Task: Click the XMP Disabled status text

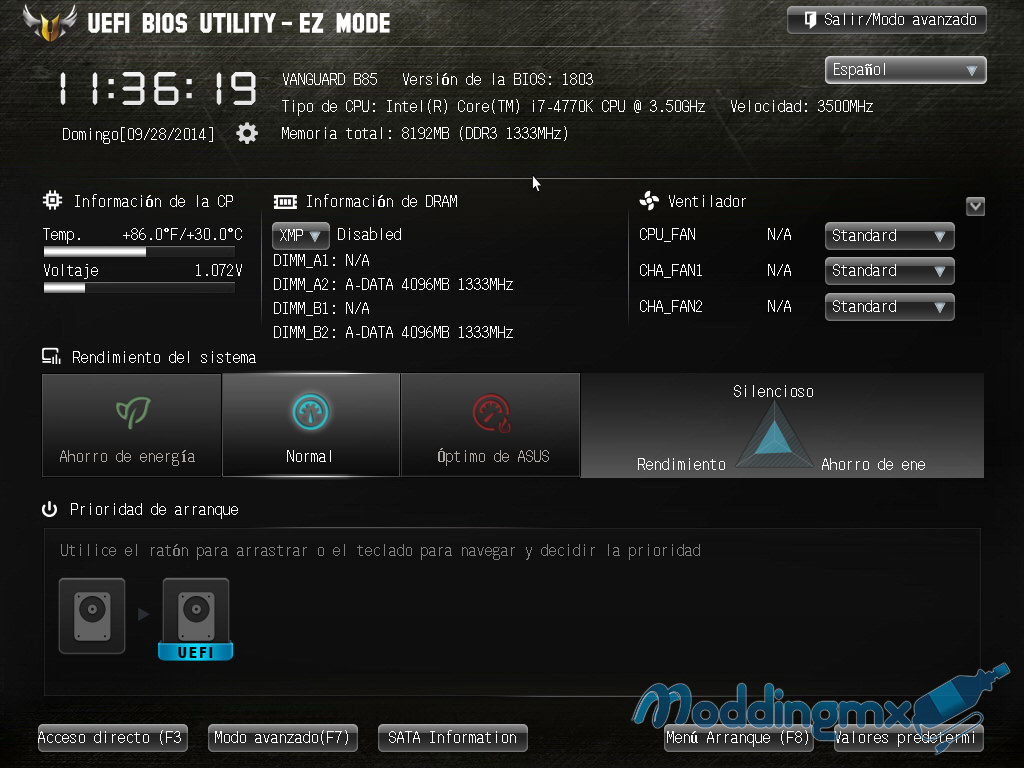Action: tap(369, 234)
